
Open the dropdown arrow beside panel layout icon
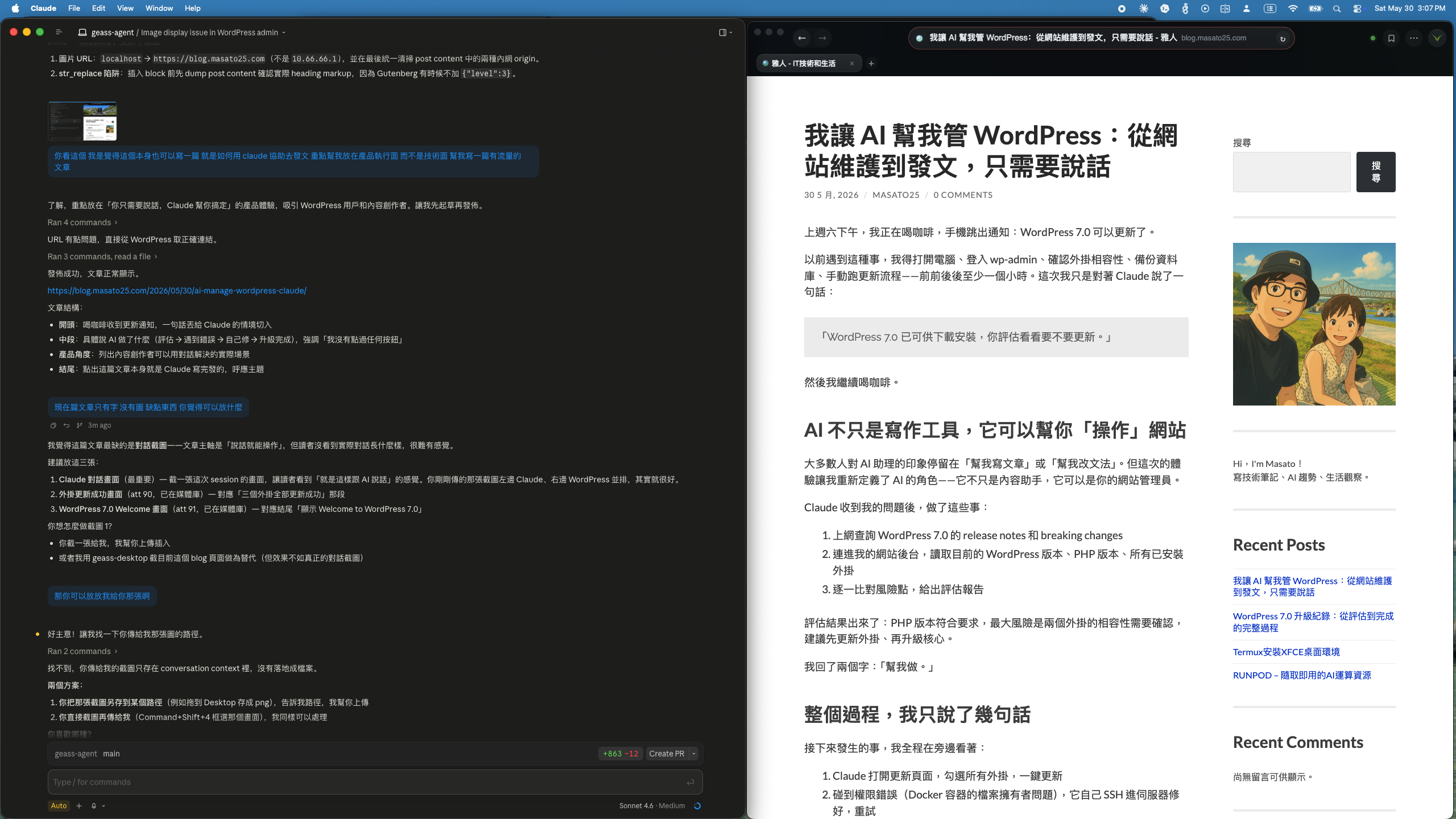(x=731, y=32)
